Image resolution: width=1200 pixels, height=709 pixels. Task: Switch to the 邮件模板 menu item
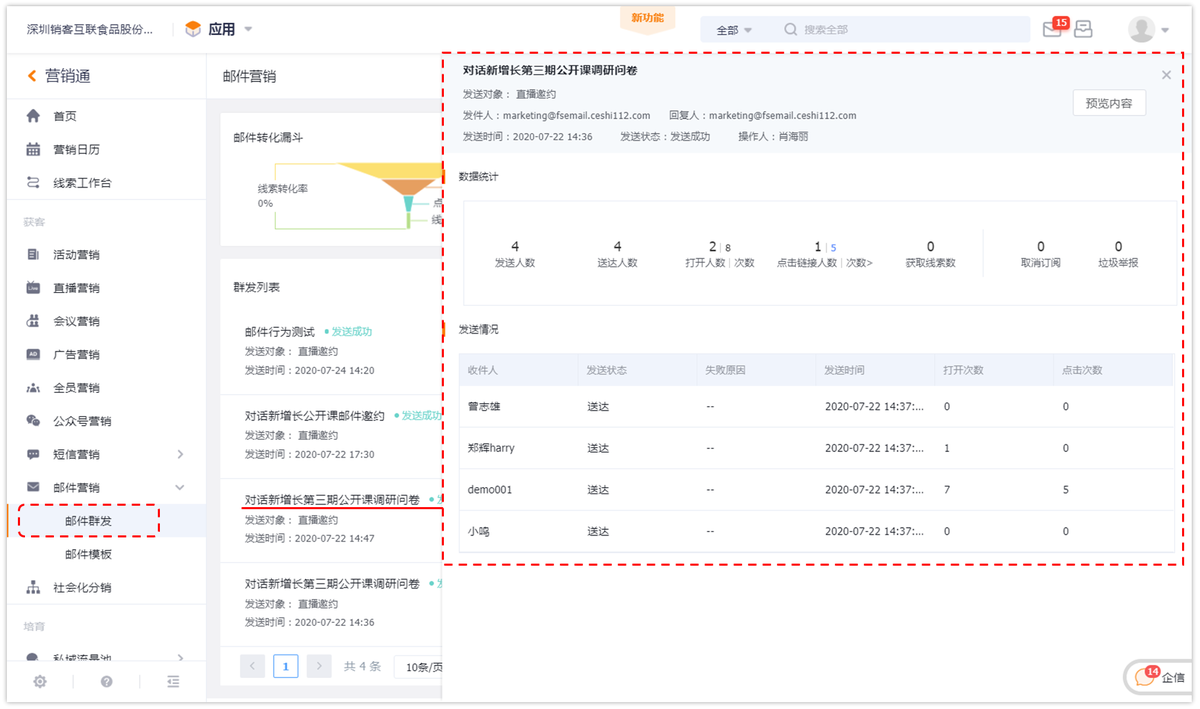89,552
